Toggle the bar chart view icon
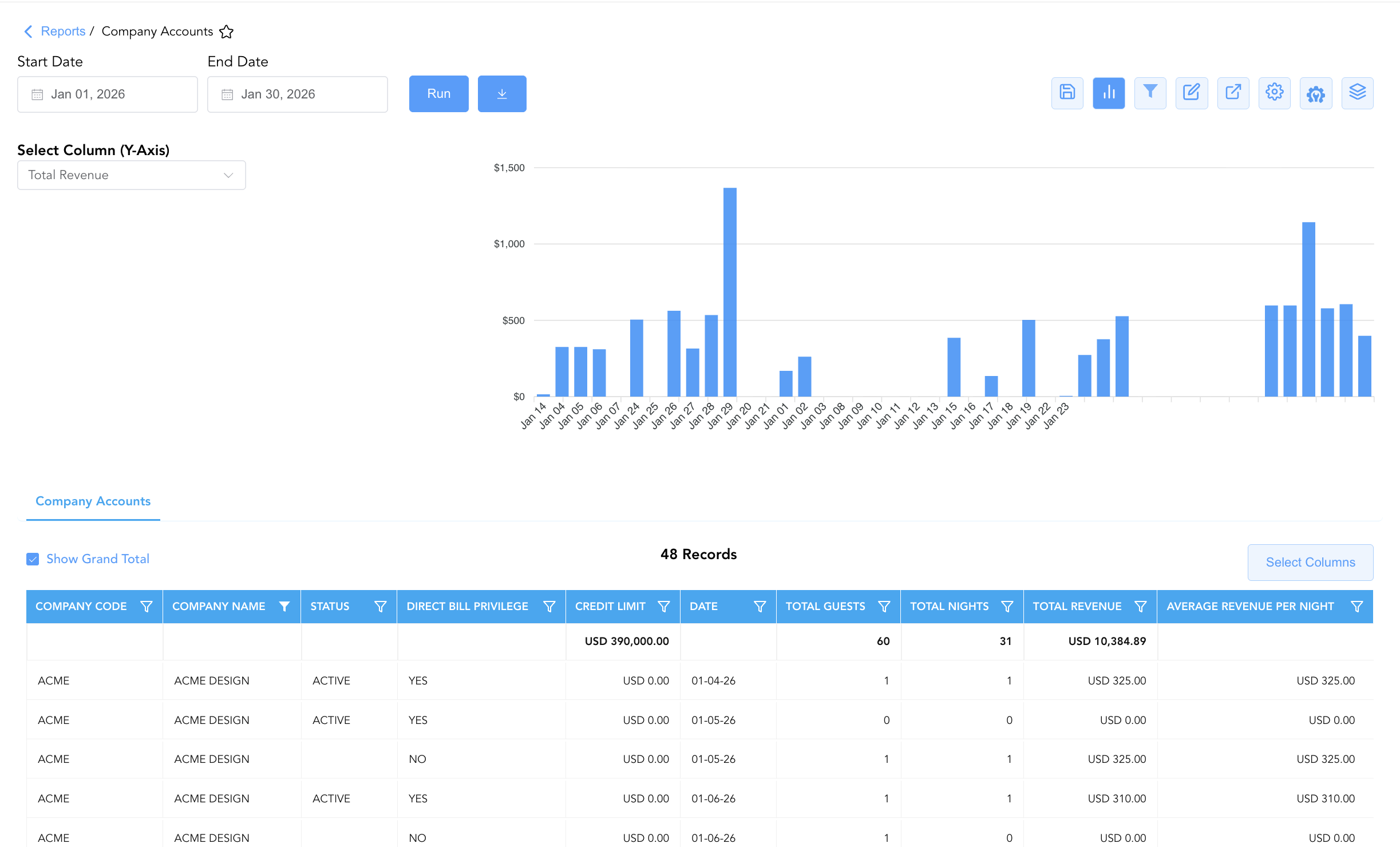1400x847 pixels. pos(1109,93)
